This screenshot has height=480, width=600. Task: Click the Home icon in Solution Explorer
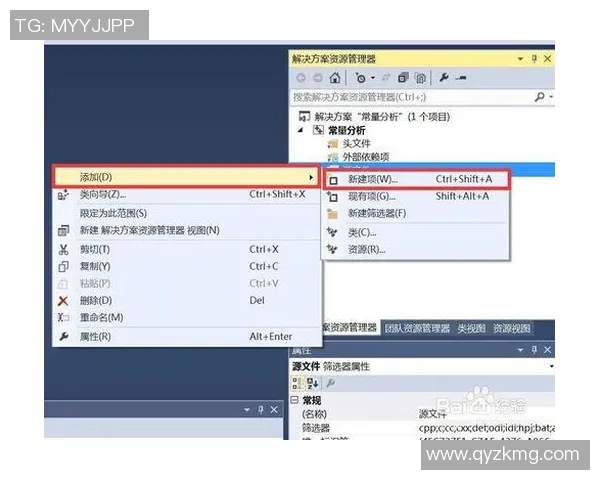click(335, 78)
